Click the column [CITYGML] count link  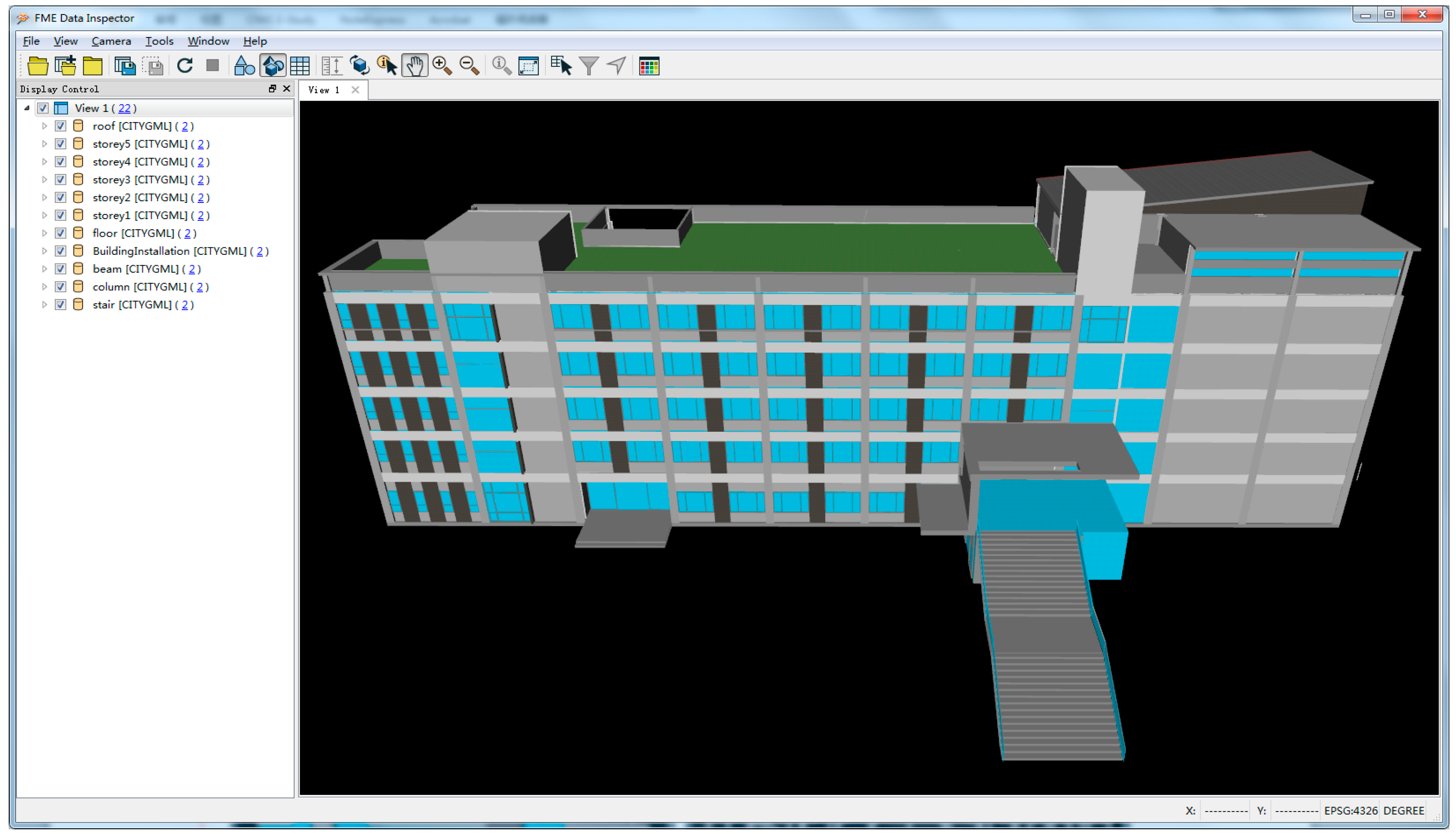[x=199, y=287]
